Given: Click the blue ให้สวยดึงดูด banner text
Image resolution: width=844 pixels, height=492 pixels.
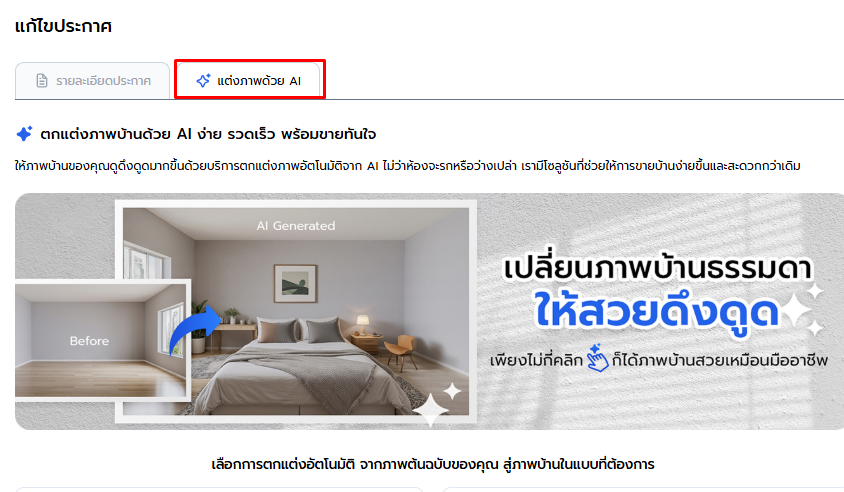Looking at the screenshot, I should pos(657,312).
